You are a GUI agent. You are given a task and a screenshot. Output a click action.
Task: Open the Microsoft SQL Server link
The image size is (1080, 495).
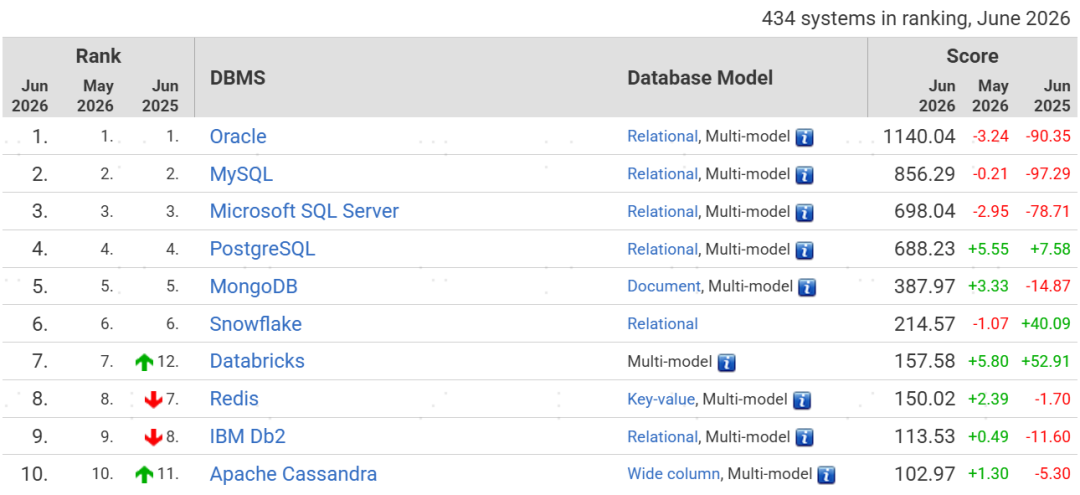304,211
